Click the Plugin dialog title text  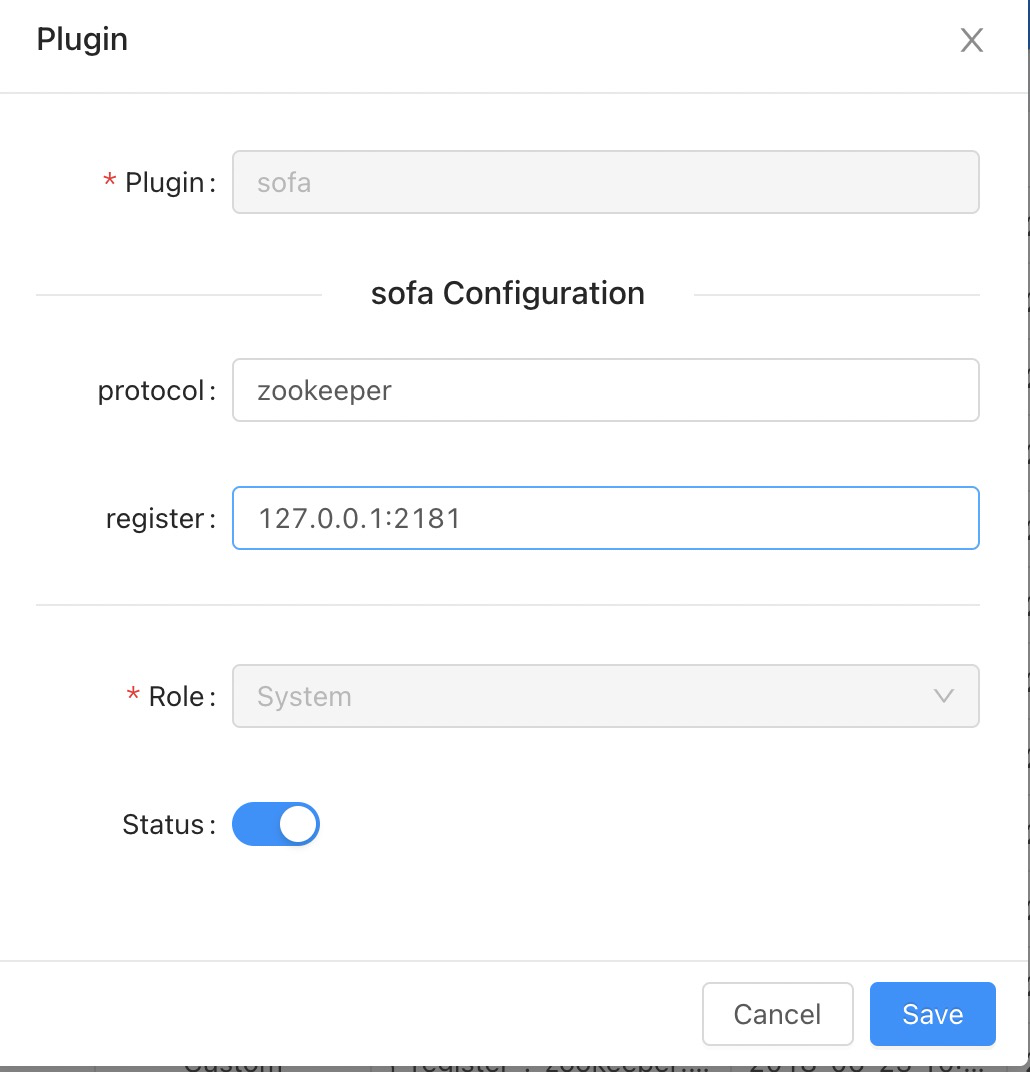point(82,40)
